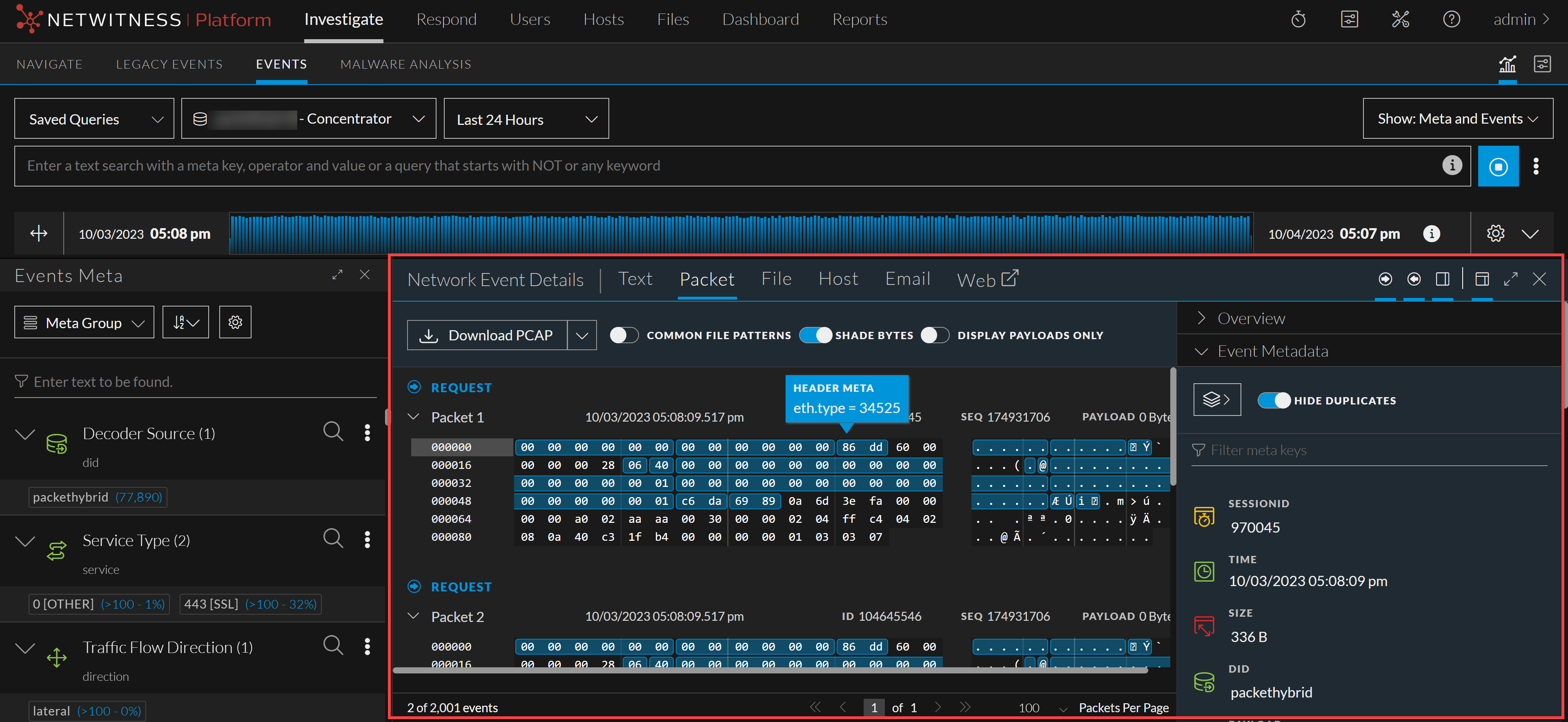Toggle the response direction arrow icon in details header

(x=1414, y=279)
